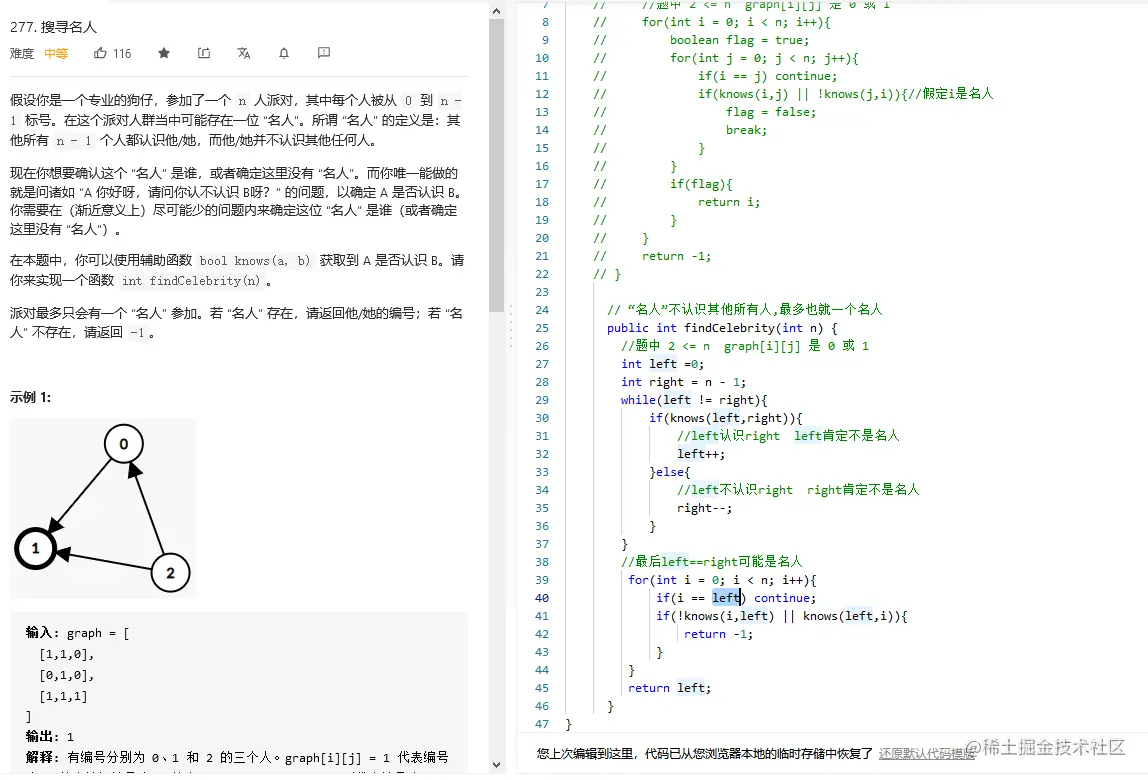Screen dimensions: 1148x780
Task: Click line number 25 in the code editor
Action: tap(541, 327)
